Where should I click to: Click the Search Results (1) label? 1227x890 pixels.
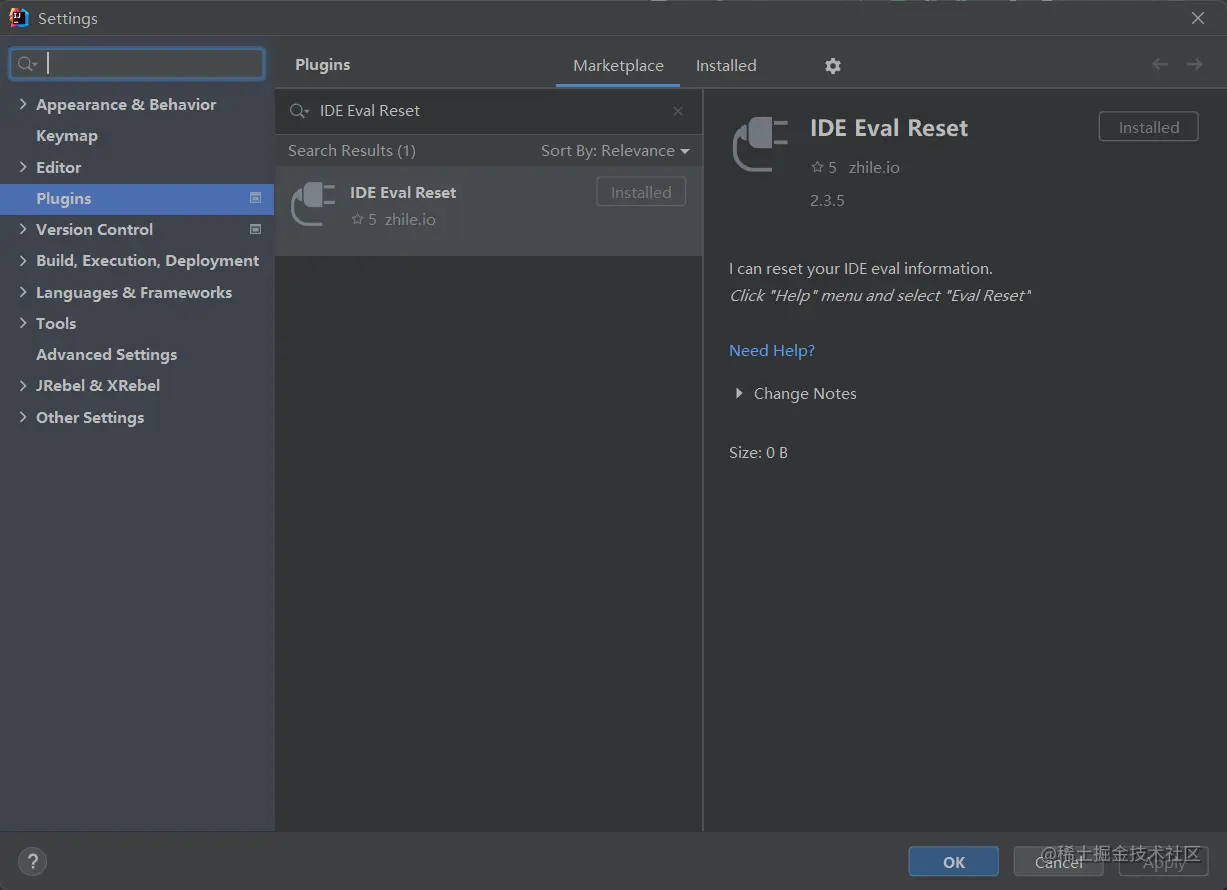[x=352, y=151]
